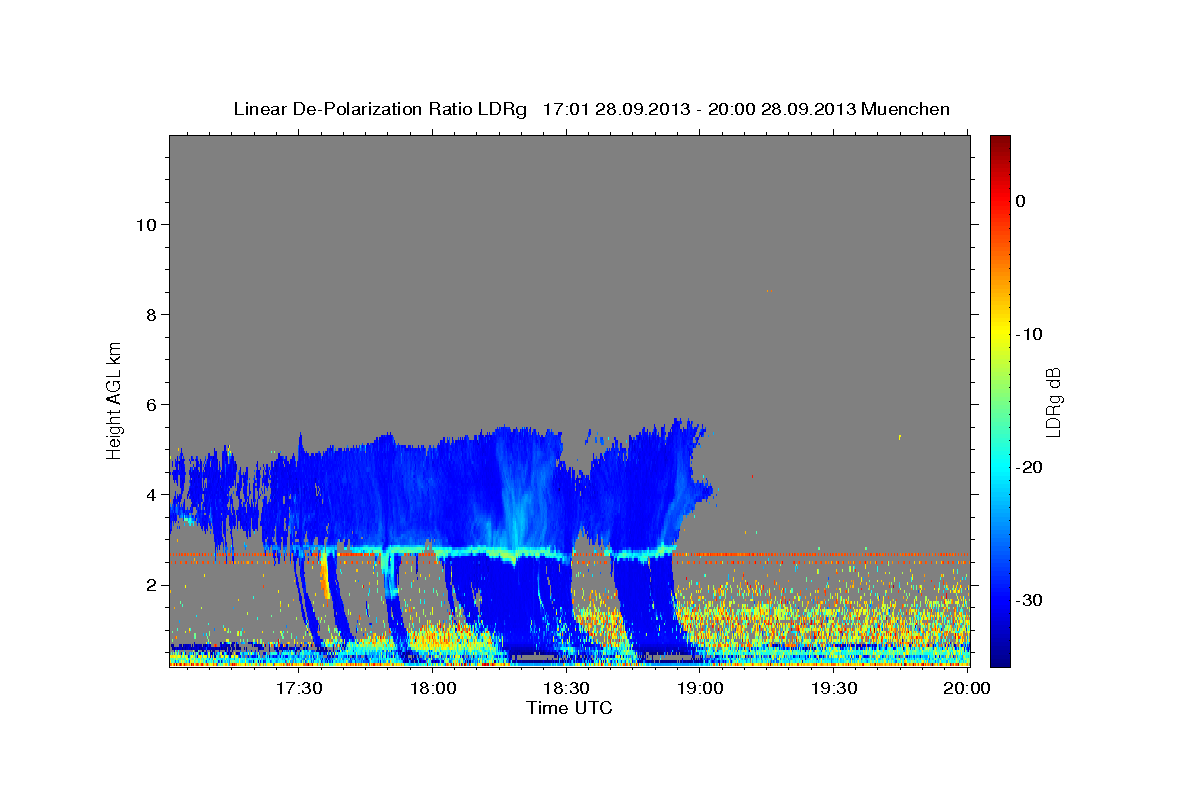1200x800 pixels.
Task: Click the 17:30 time axis label
Action: 298,689
